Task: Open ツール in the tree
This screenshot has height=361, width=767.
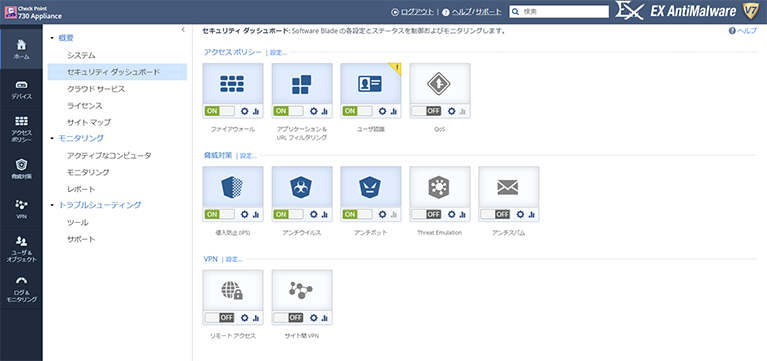Action: coord(78,223)
